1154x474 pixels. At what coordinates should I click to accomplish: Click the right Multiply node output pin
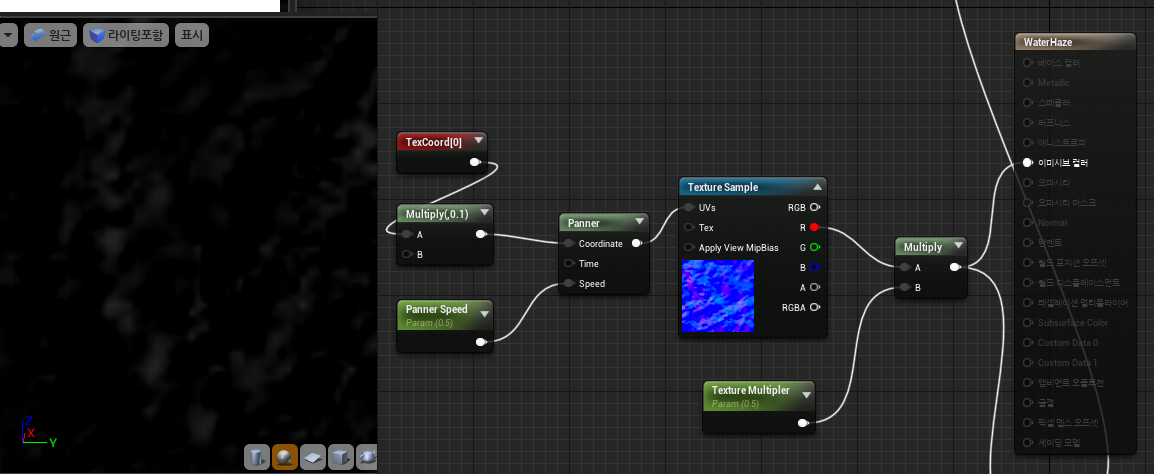click(x=955, y=267)
